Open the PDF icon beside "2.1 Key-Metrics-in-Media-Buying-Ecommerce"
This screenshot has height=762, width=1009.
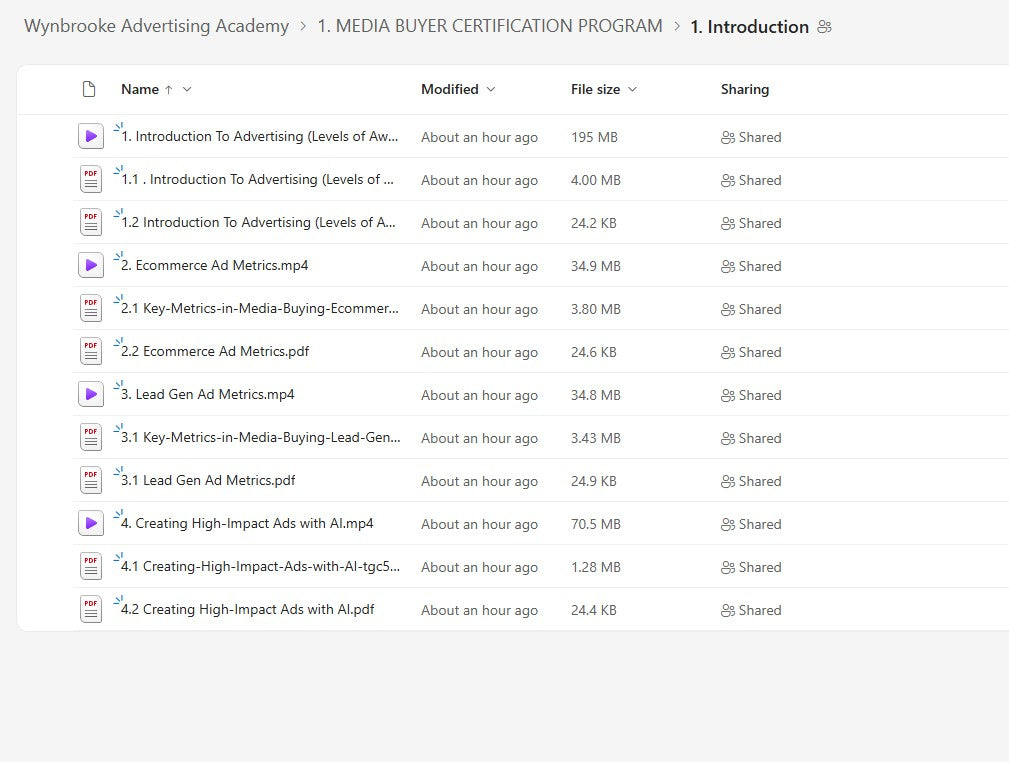(x=90, y=308)
